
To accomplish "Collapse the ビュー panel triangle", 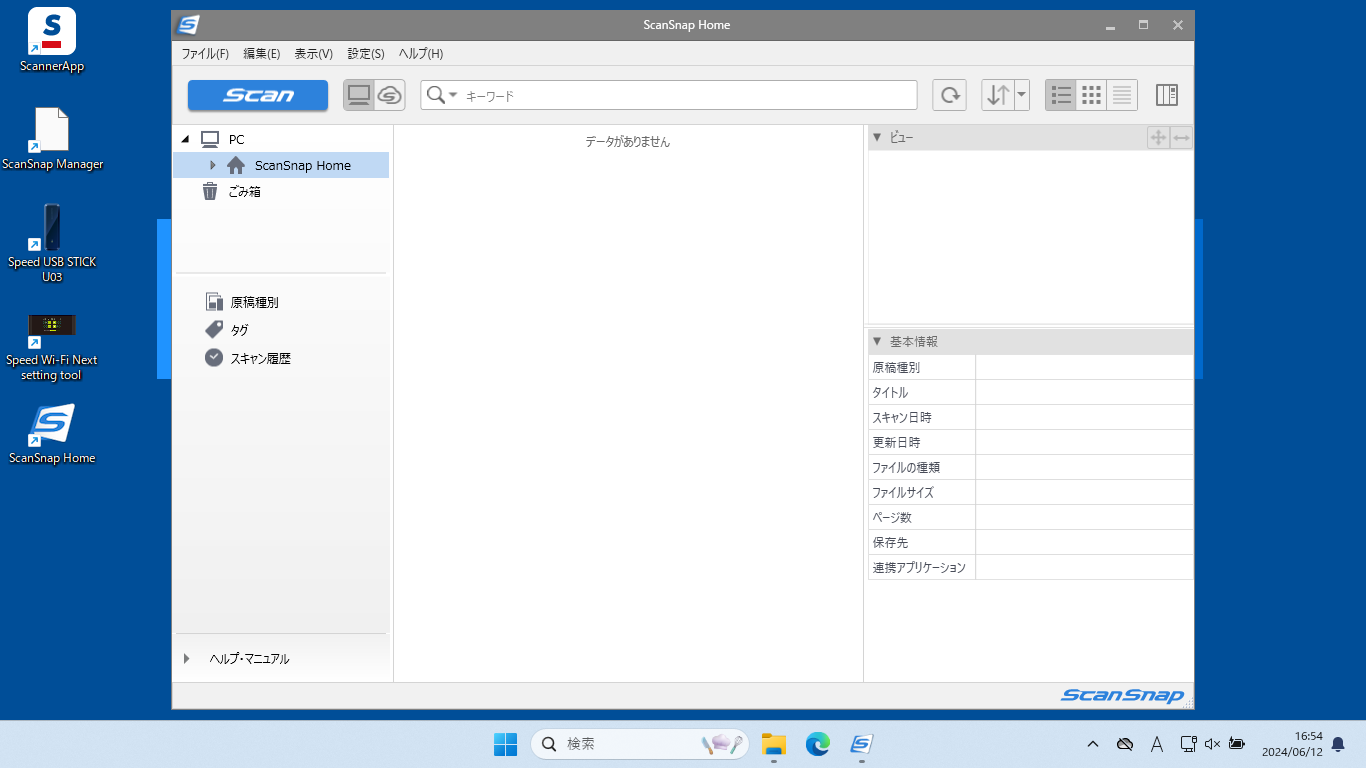I will click(x=877, y=138).
